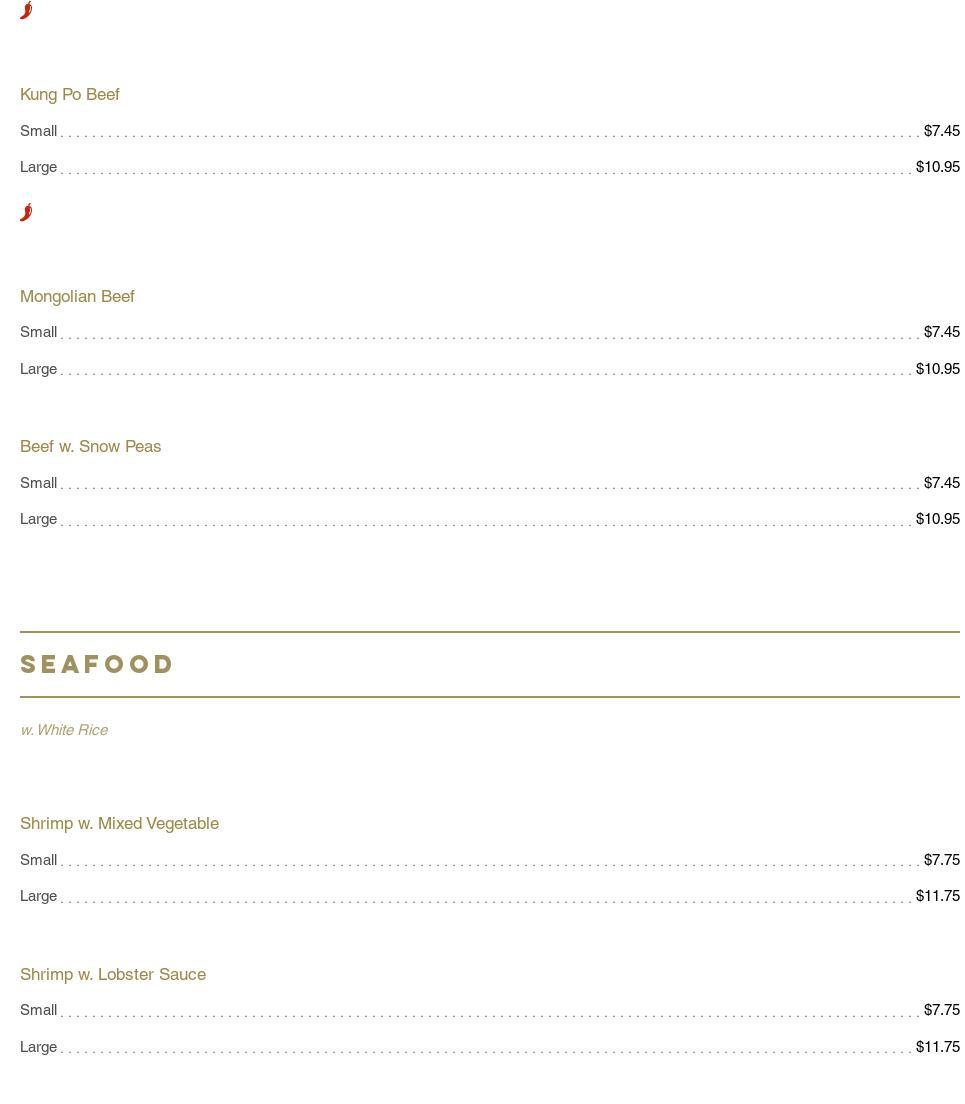Click the chili pepper icon above Kung Po Beef
Image resolution: width=965 pixels, height=1104 pixels.
click(x=26, y=10)
